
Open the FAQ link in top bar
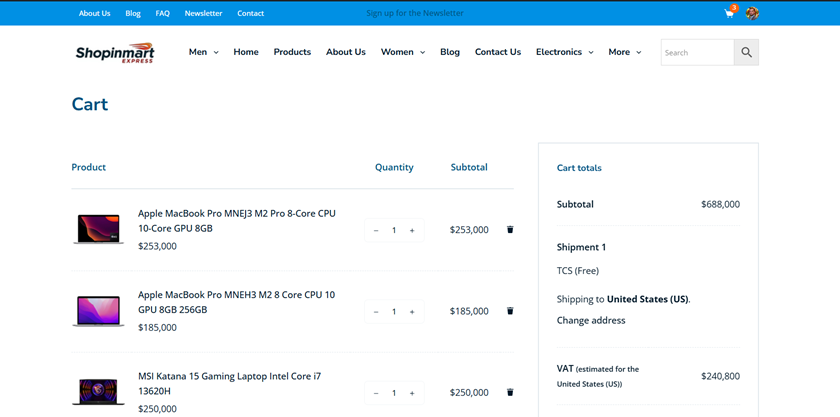coord(162,13)
